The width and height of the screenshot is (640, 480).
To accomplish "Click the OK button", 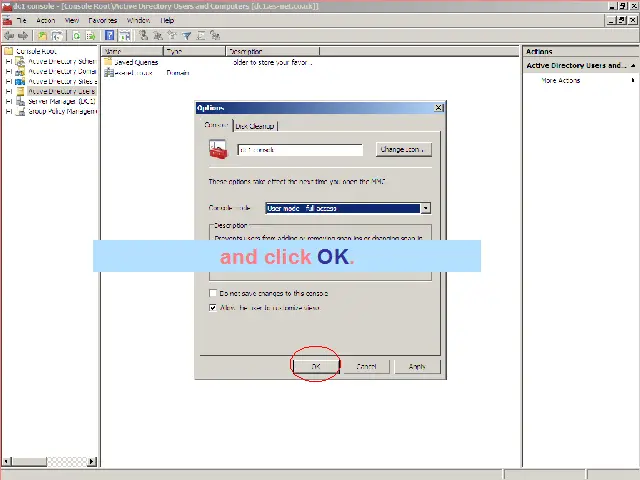I will (x=316, y=366).
